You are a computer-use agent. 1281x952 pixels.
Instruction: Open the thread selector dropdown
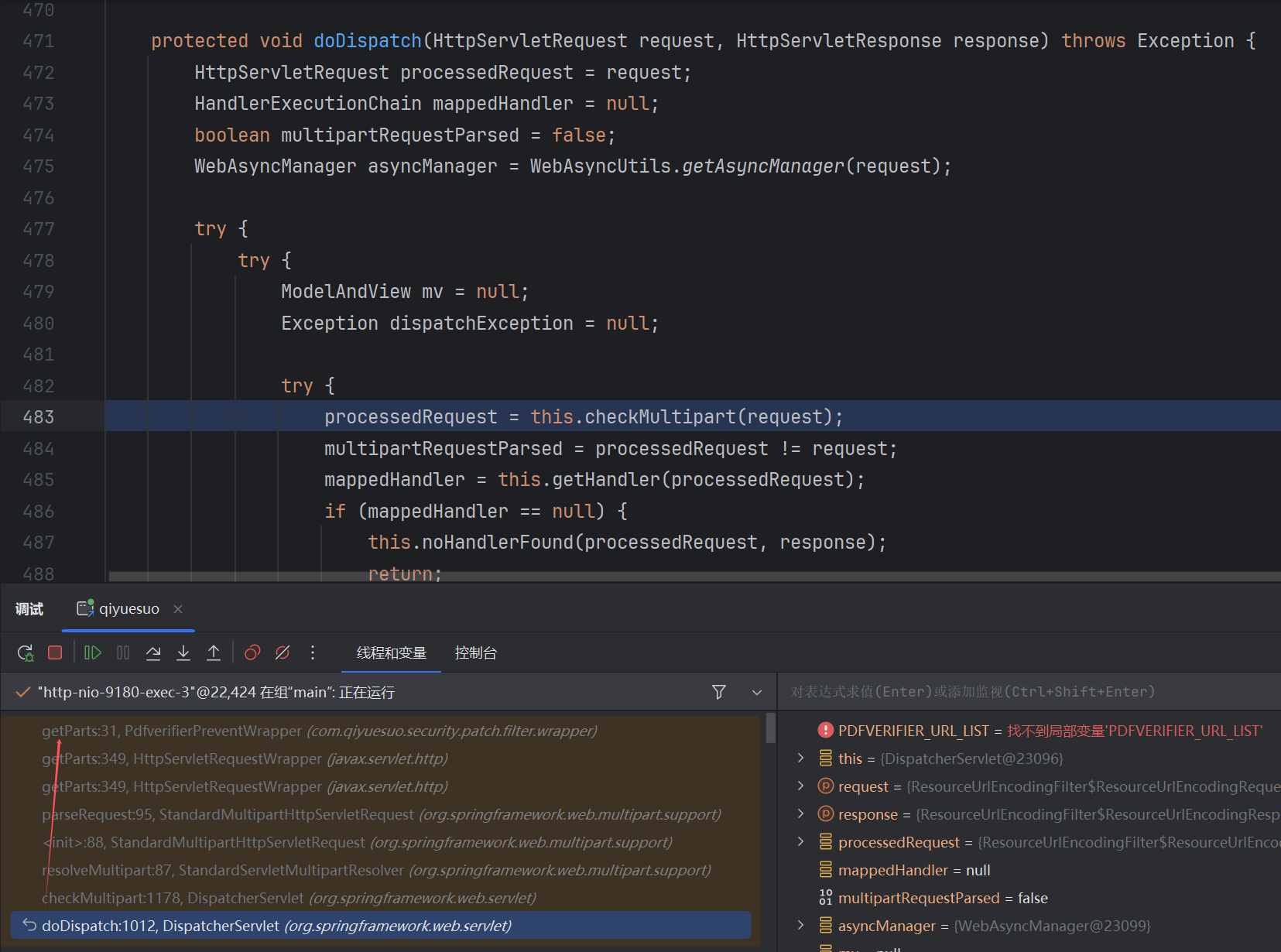(757, 692)
